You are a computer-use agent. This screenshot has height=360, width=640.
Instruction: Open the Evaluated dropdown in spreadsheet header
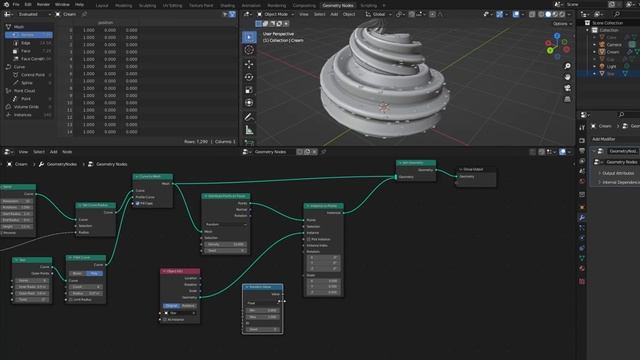(28, 14)
